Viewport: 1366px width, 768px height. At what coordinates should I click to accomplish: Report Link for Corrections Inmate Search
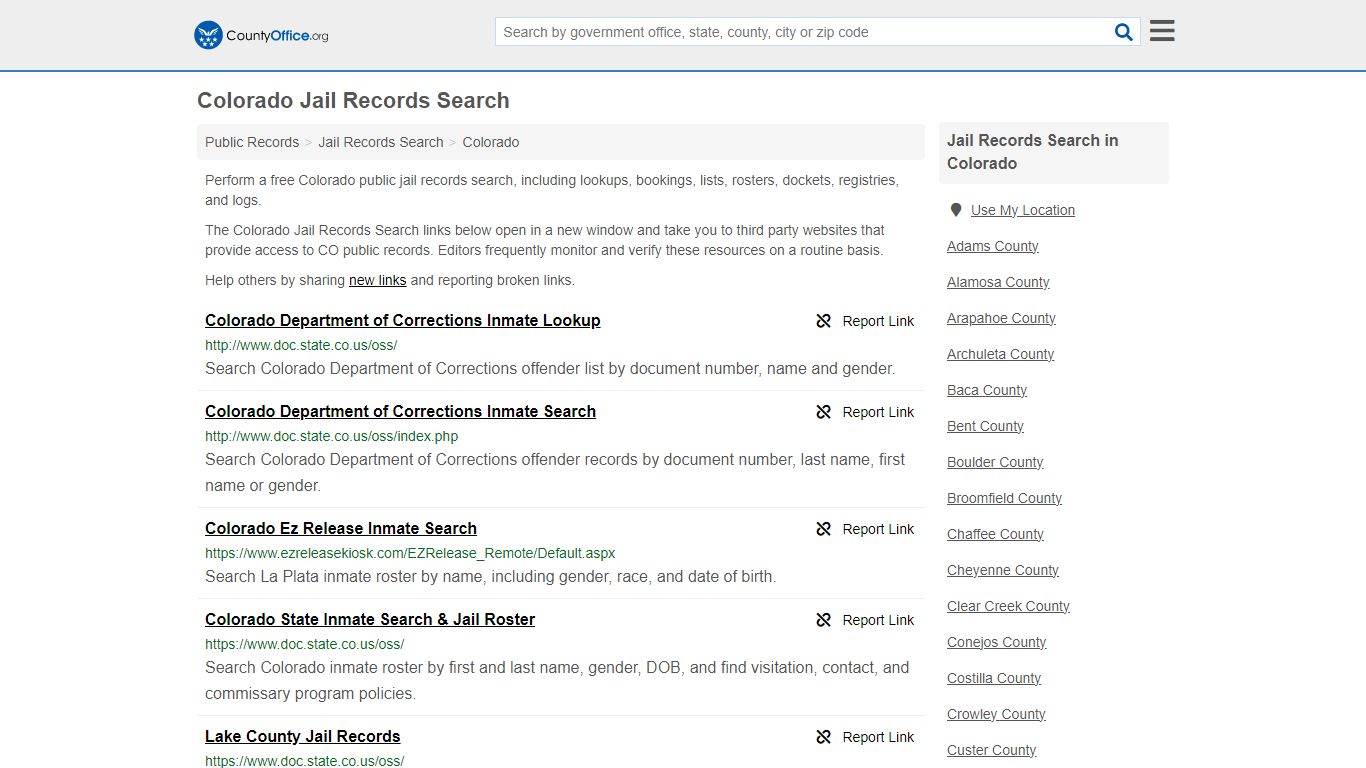tap(878, 412)
